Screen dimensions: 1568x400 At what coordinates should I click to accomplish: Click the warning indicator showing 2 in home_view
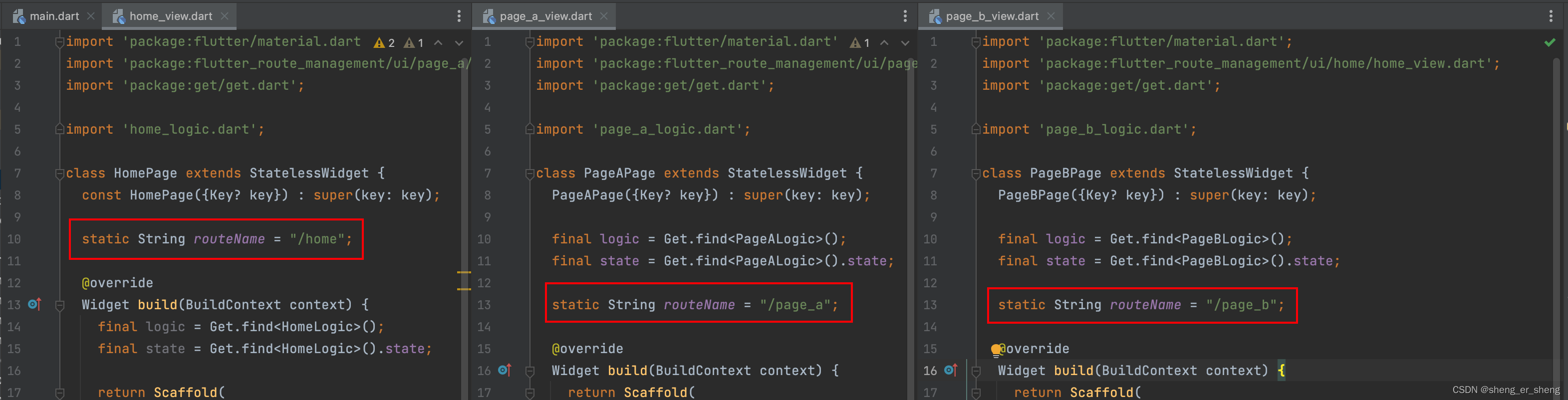click(x=385, y=42)
